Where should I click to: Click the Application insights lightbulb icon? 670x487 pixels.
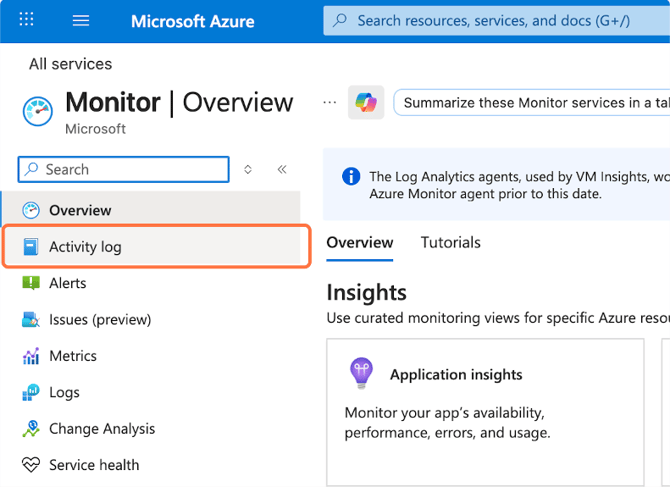[360, 373]
